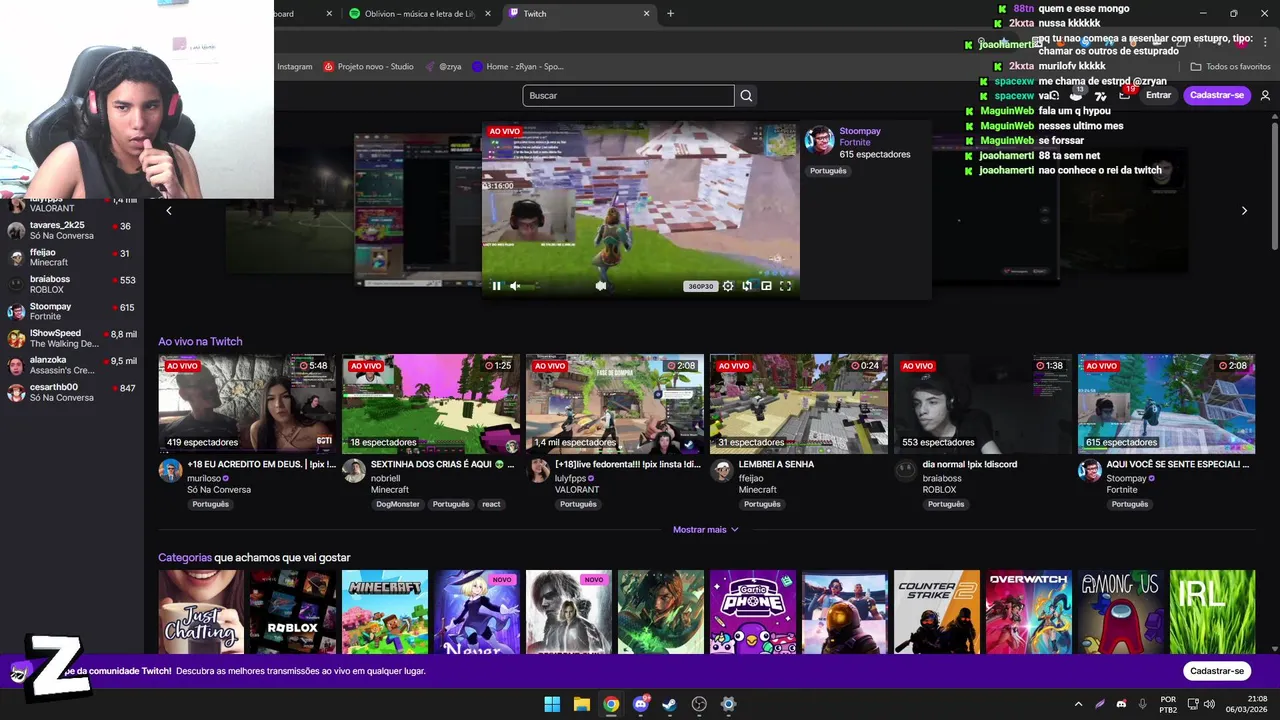This screenshot has height=720, width=1280.
Task: Open the Stoompay sidebar channel entry
Action: [x=72, y=312]
